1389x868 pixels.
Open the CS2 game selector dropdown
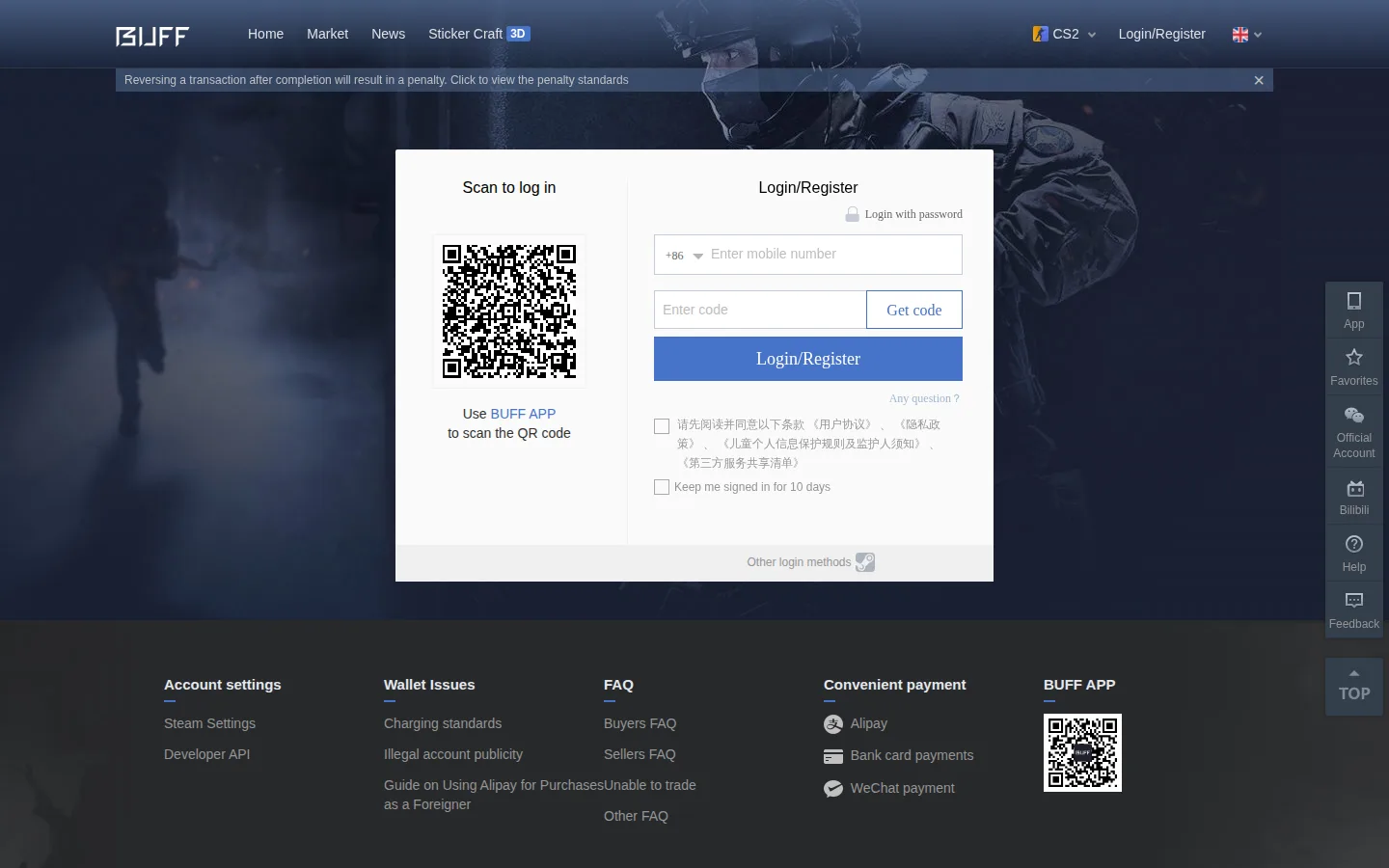(1064, 34)
